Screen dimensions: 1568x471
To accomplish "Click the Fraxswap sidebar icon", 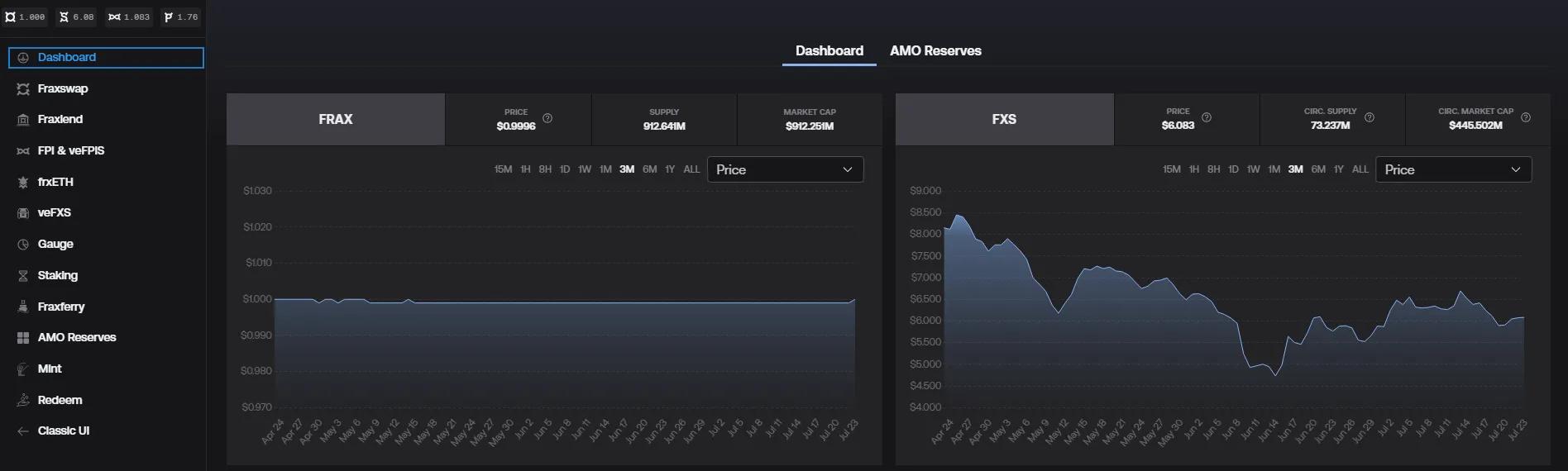I will tap(23, 88).
